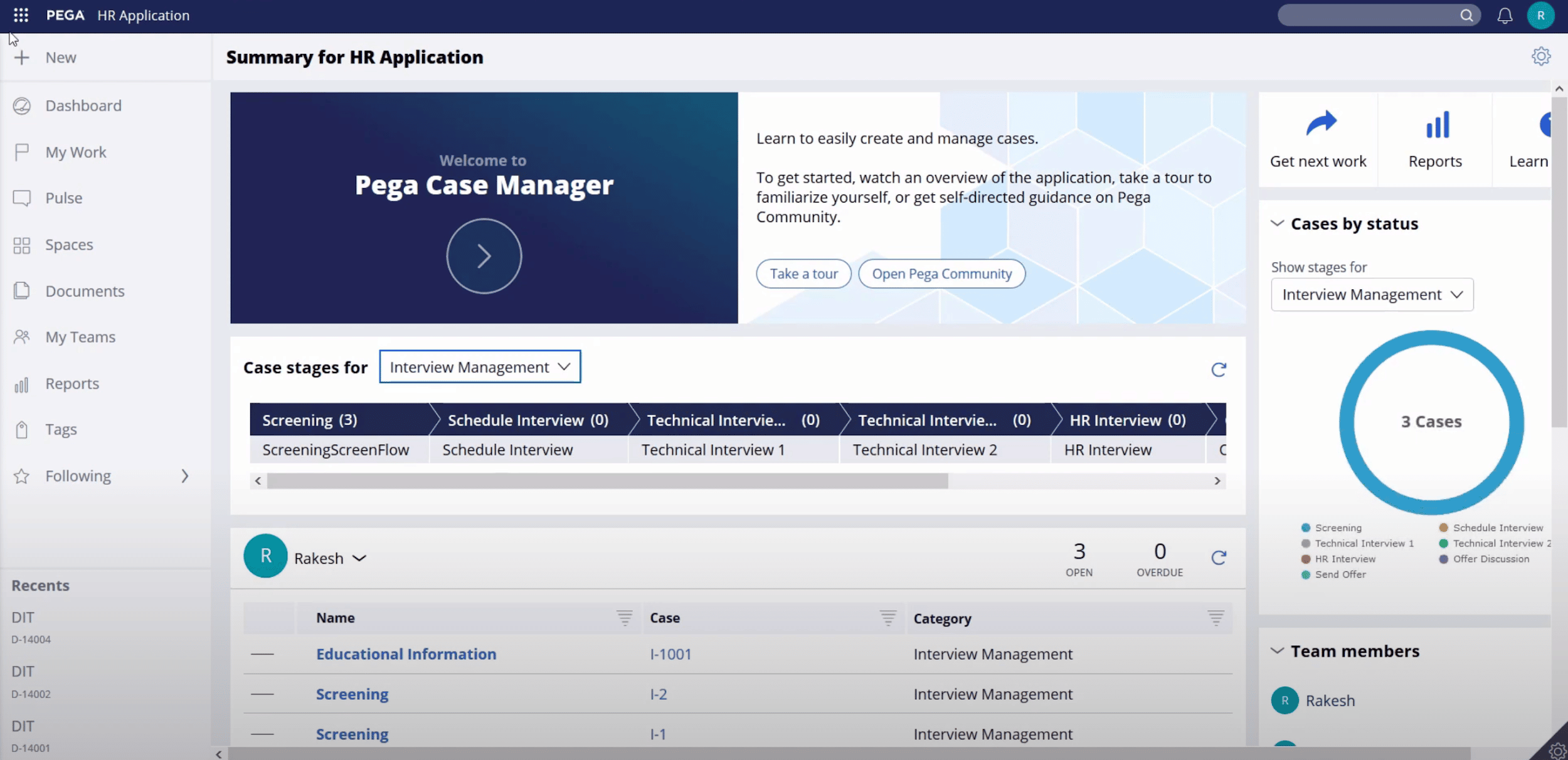Click Open Pega Community button
The width and height of the screenshot is (1568, 760).
click(941, 274)
